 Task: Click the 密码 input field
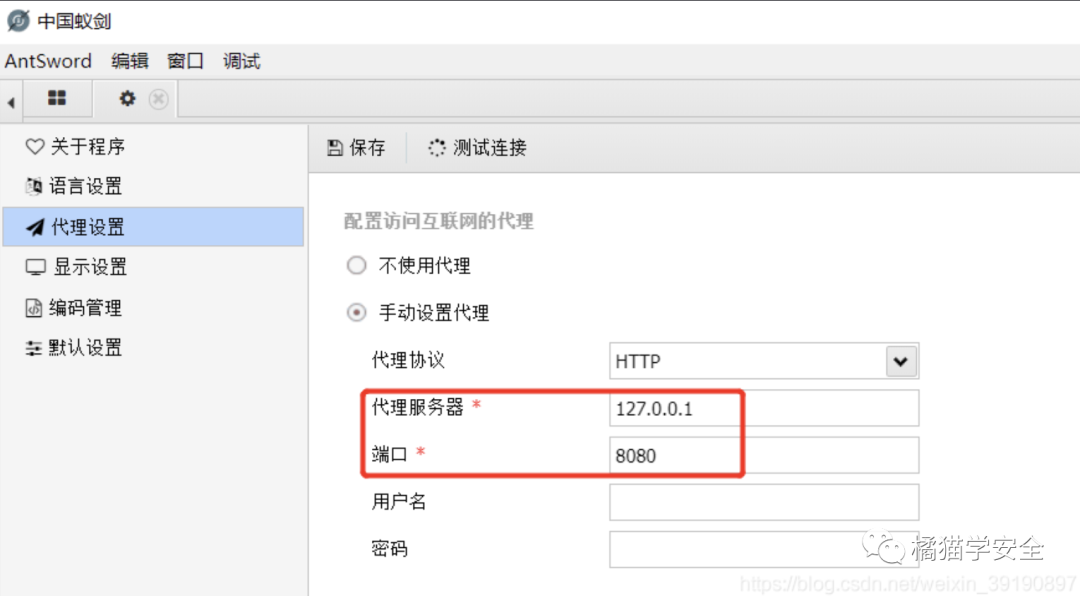(764, 549)
